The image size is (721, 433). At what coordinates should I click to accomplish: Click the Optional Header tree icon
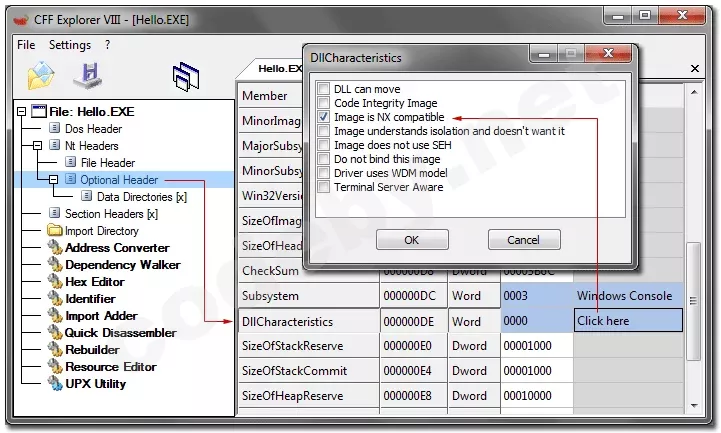click(70, 179)
